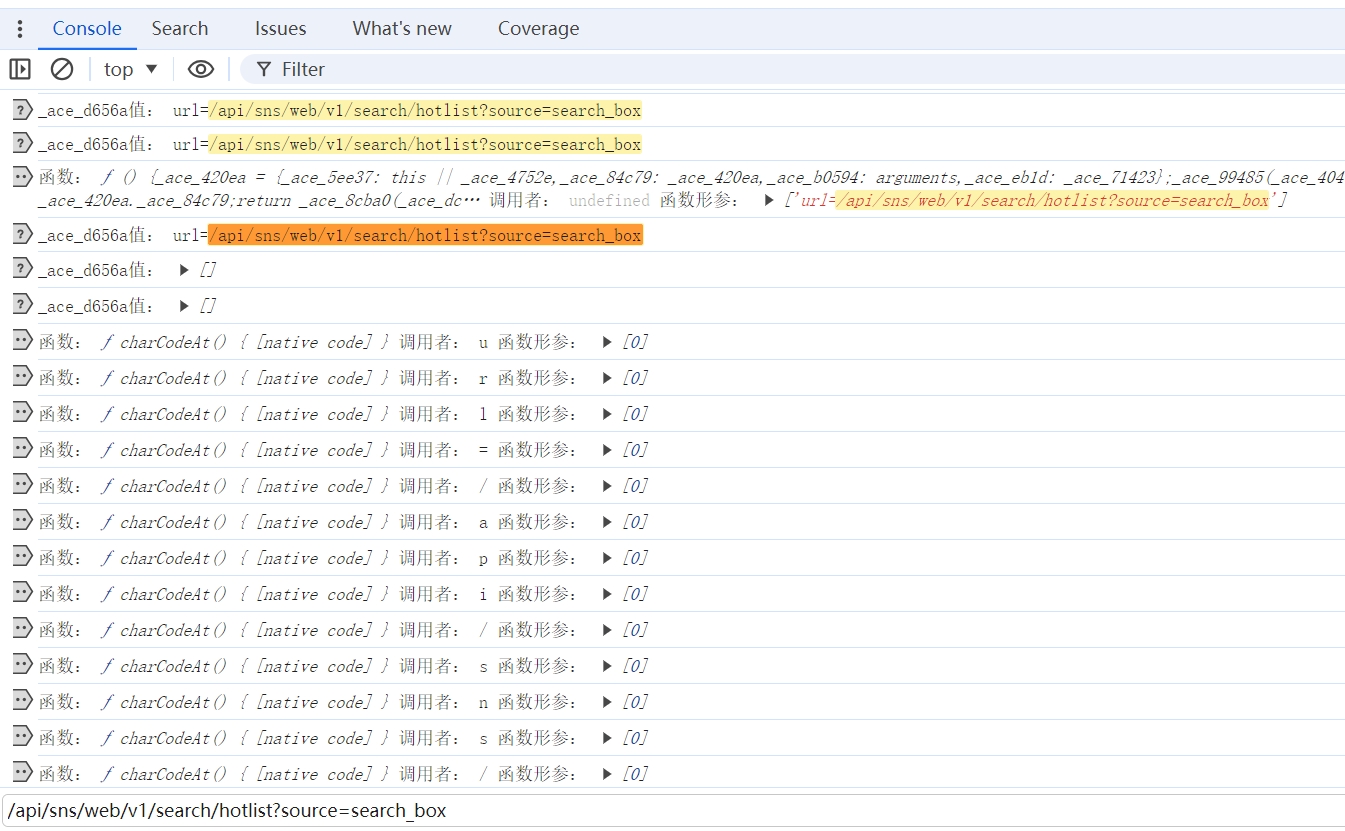Expand the first empty array [] entry

tap(183, 270)
